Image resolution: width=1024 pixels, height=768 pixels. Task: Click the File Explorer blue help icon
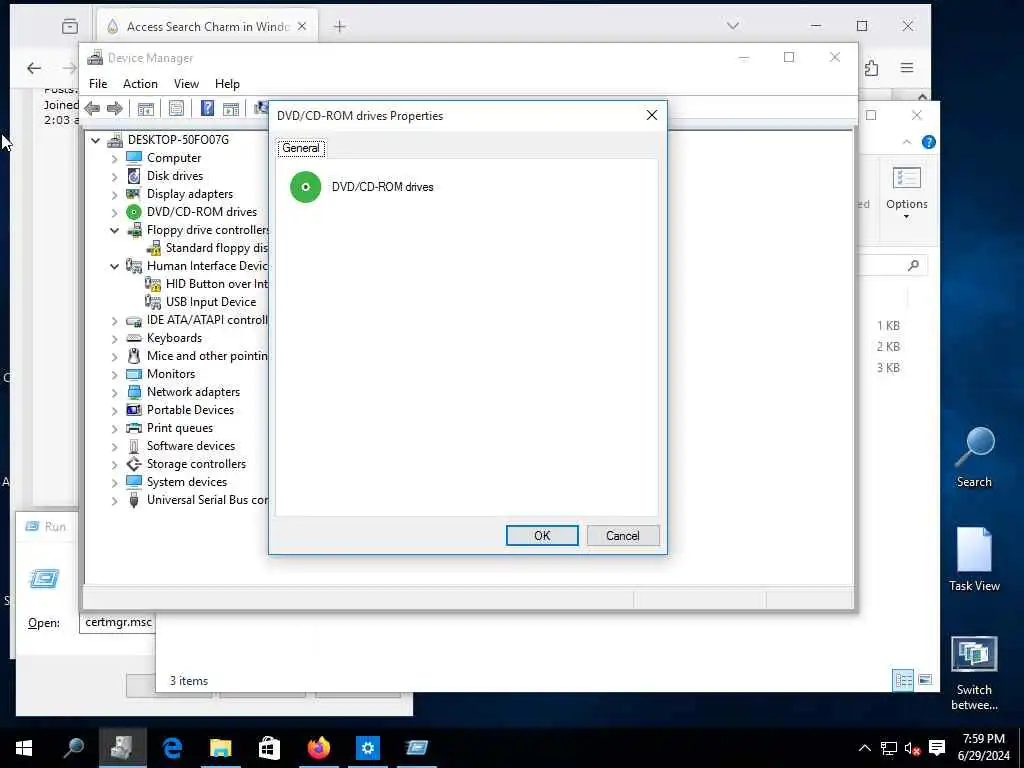pos(928,142)
